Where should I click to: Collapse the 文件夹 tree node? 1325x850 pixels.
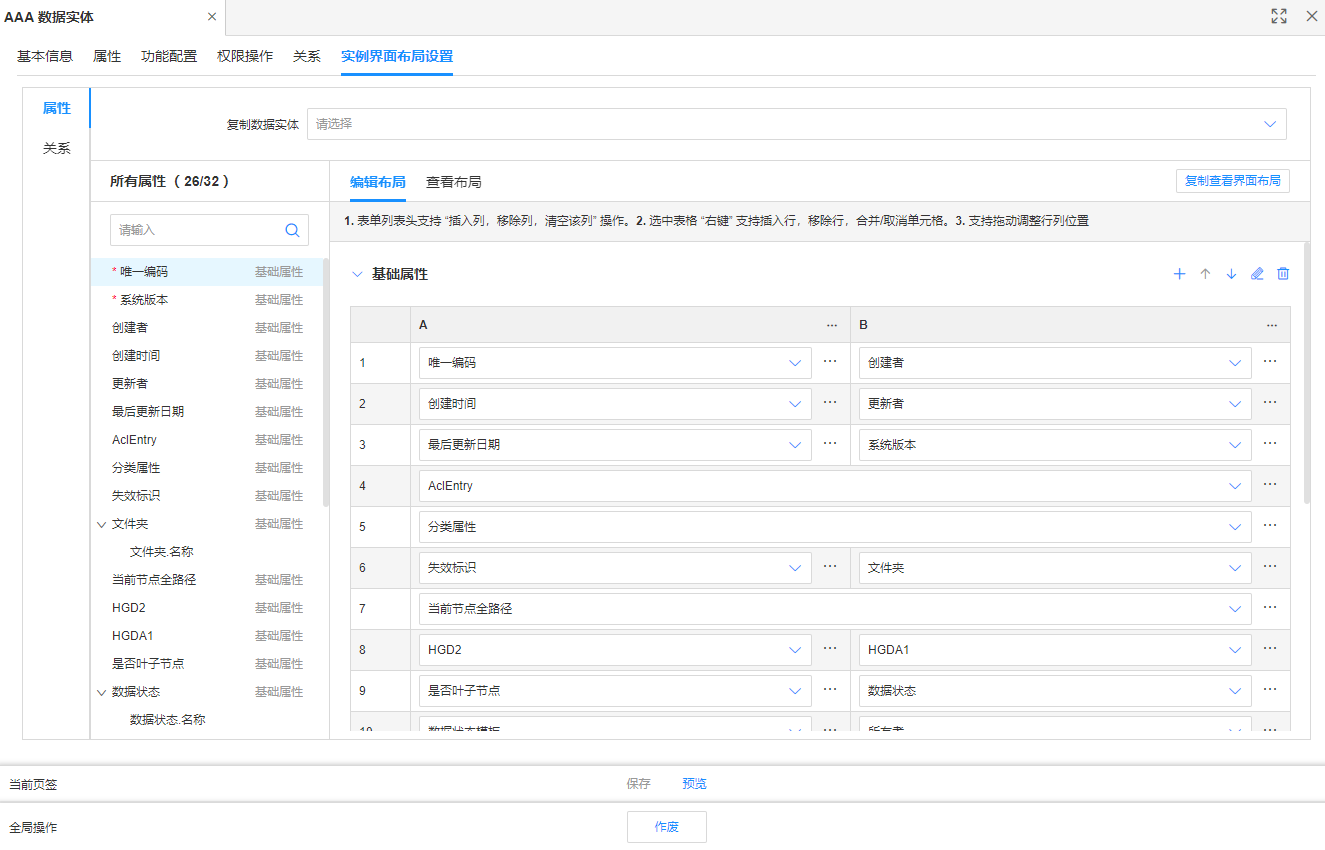point(101,524)
